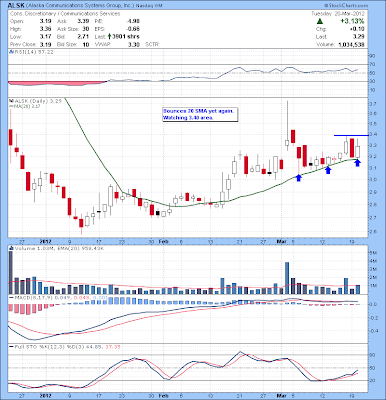
Task: Click the Open value 3.19
Action: (x=45, y=21)
